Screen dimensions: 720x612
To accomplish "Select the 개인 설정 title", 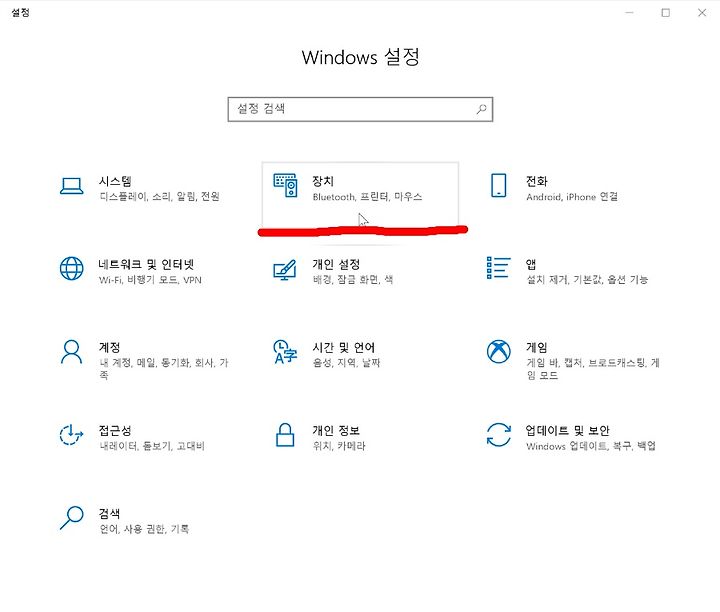I will coord(336,264).
